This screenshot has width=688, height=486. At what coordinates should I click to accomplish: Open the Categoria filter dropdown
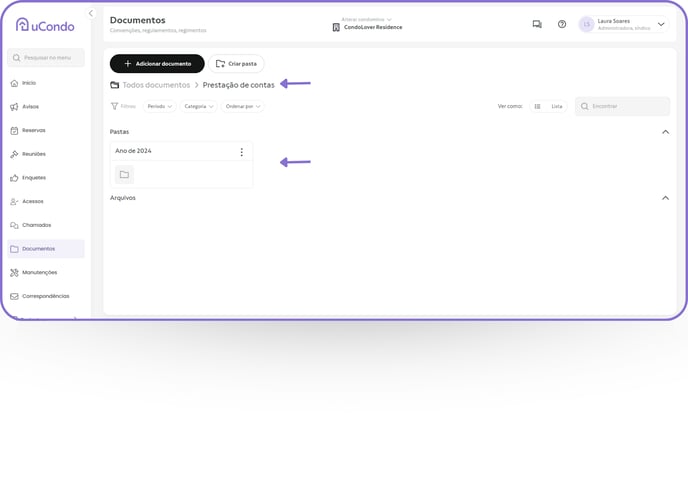click(x=198, y=106)
